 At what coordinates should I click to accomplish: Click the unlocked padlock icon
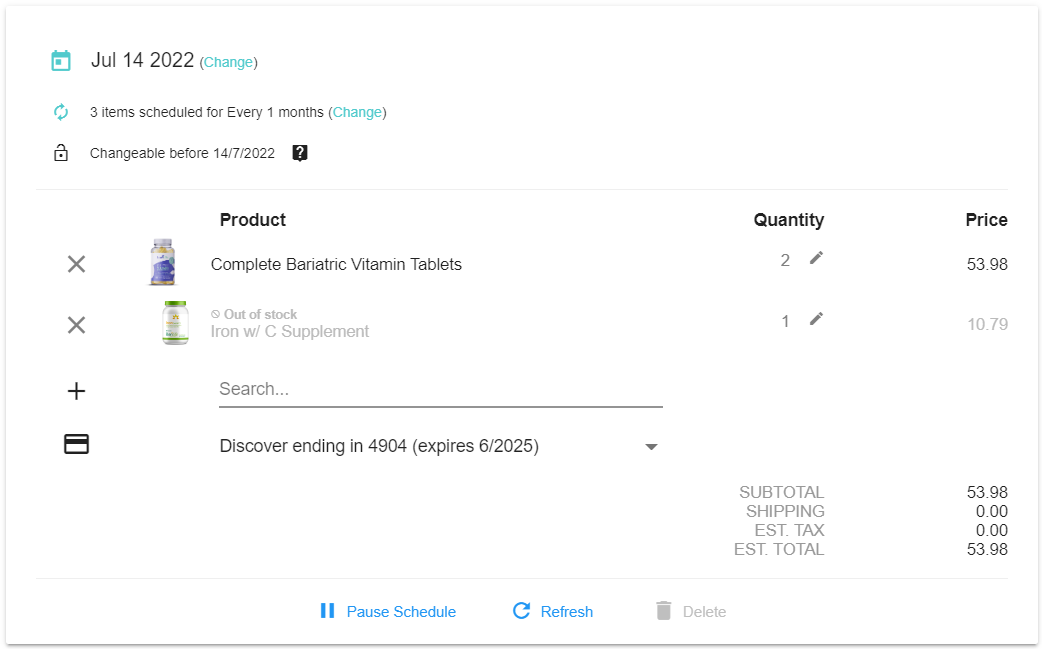[61, 153]
